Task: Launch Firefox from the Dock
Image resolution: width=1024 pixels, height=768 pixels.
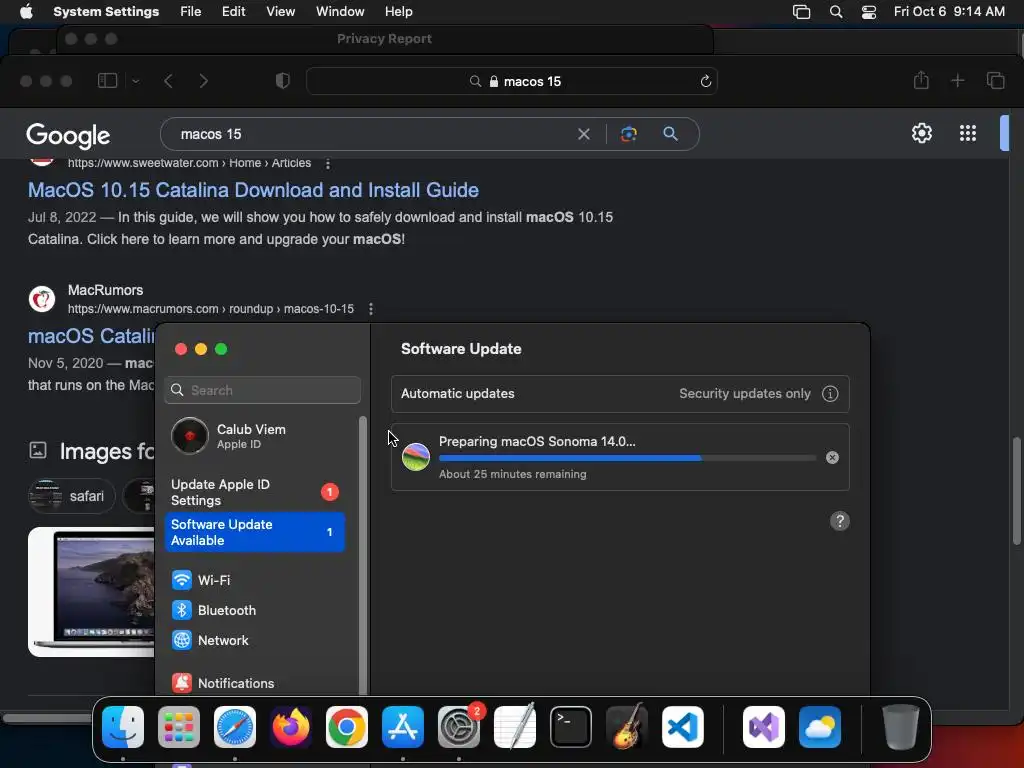Action: tap(291, 727)
